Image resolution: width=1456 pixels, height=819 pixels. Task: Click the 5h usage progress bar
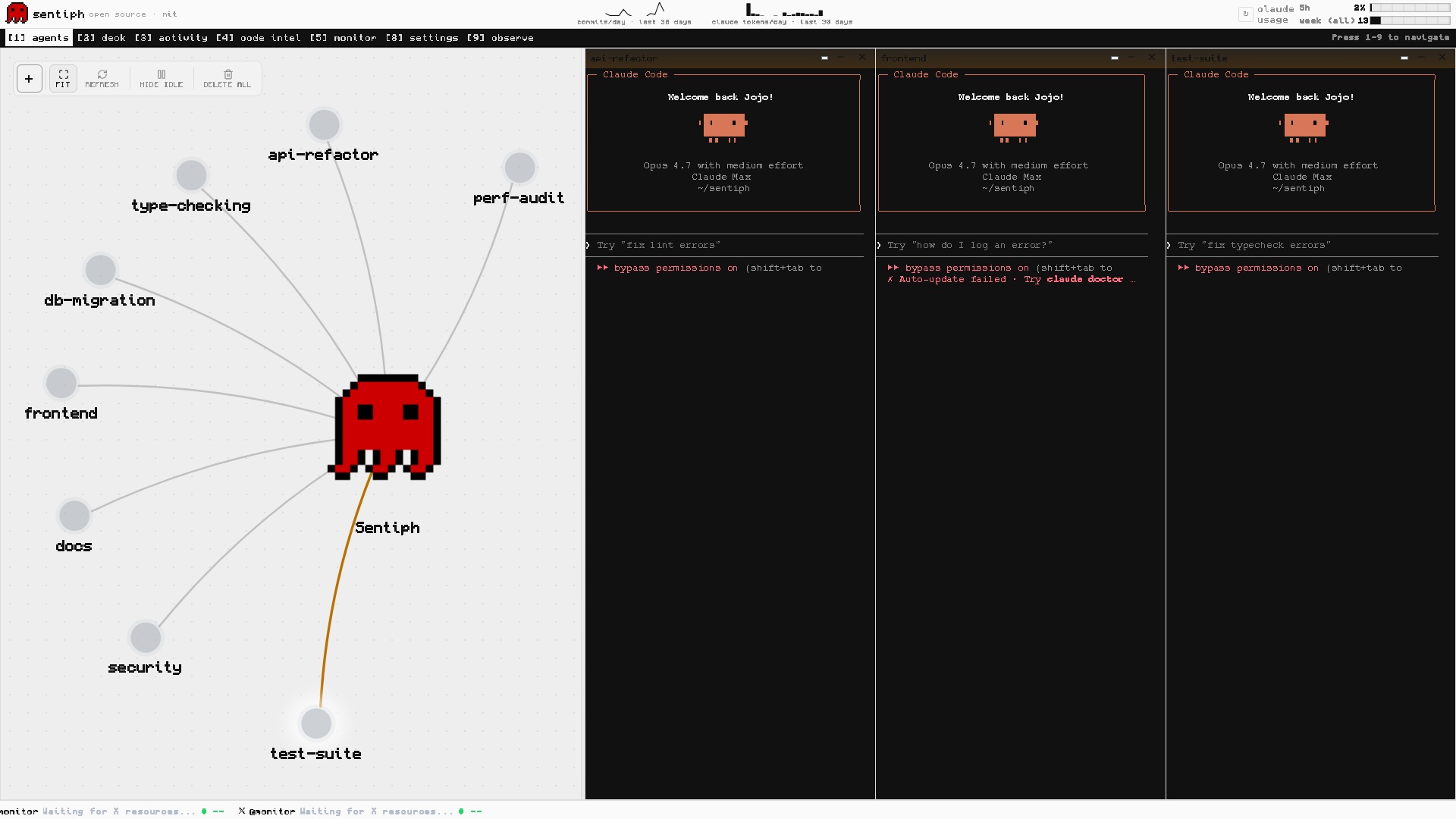point(1410,8)
